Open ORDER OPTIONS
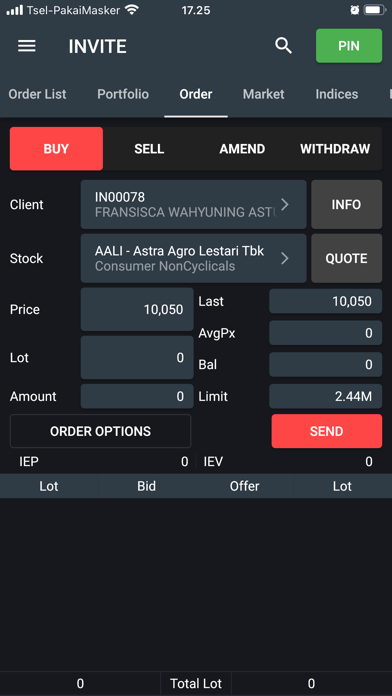Screen dimensions: 392x696 tap(100, 431)
